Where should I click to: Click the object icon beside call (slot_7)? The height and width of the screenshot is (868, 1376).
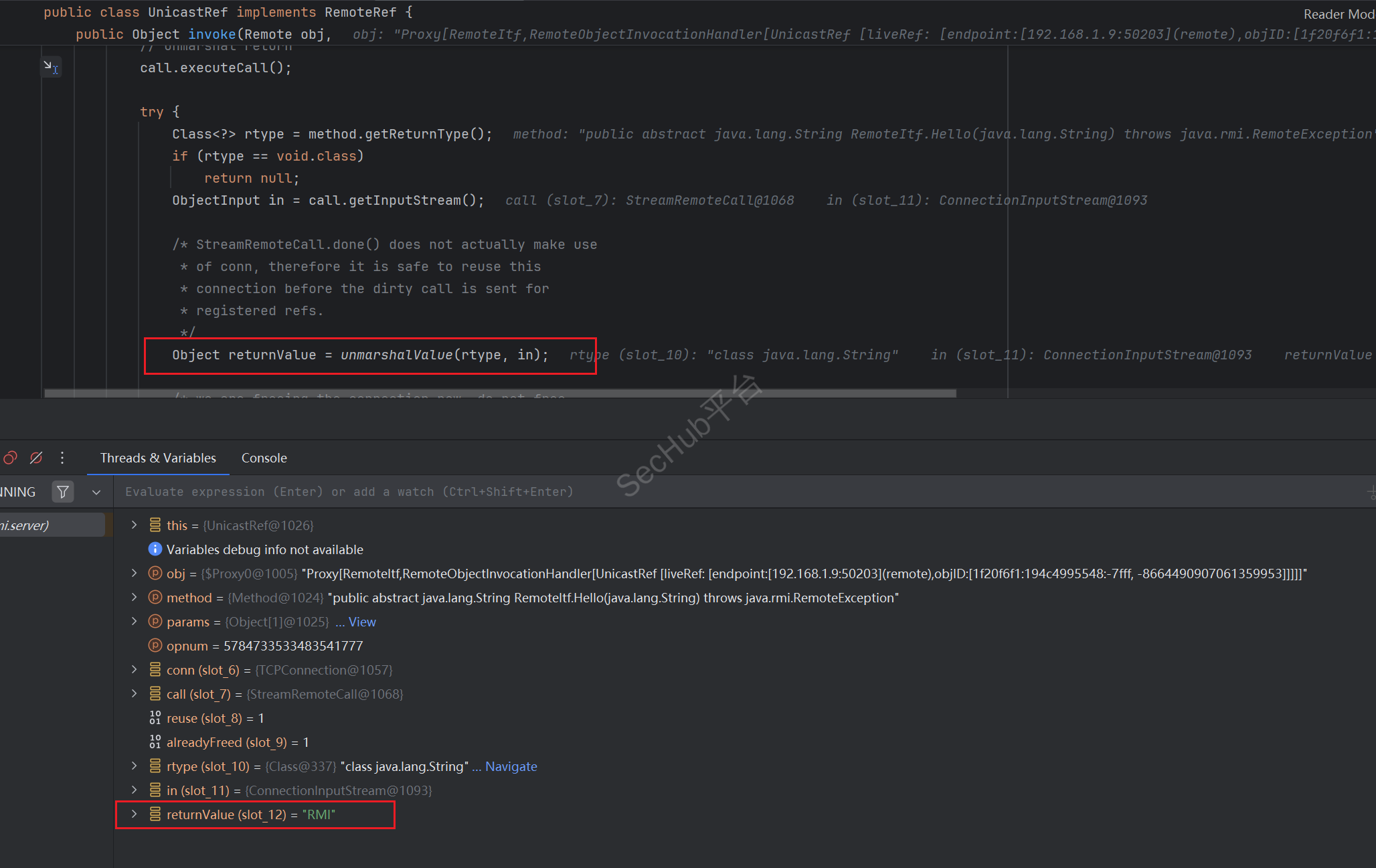coord(155,694)
